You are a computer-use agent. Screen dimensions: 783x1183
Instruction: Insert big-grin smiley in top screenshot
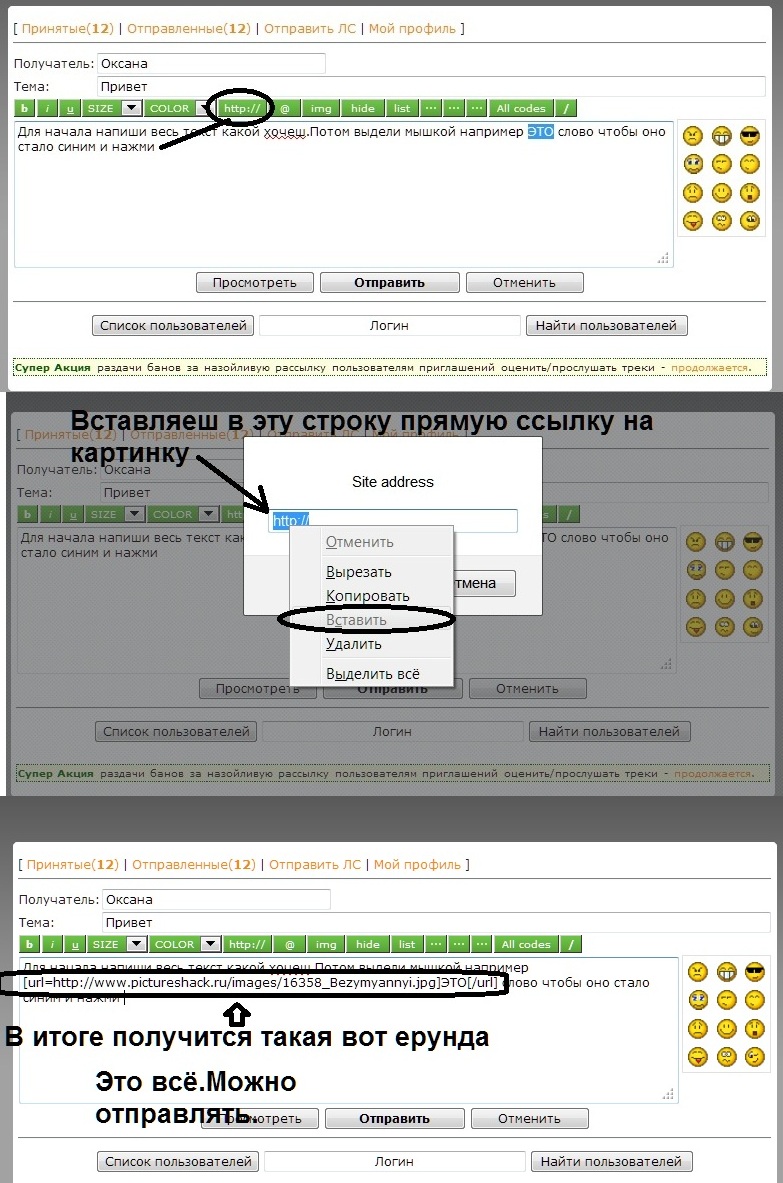coord(722,136)
